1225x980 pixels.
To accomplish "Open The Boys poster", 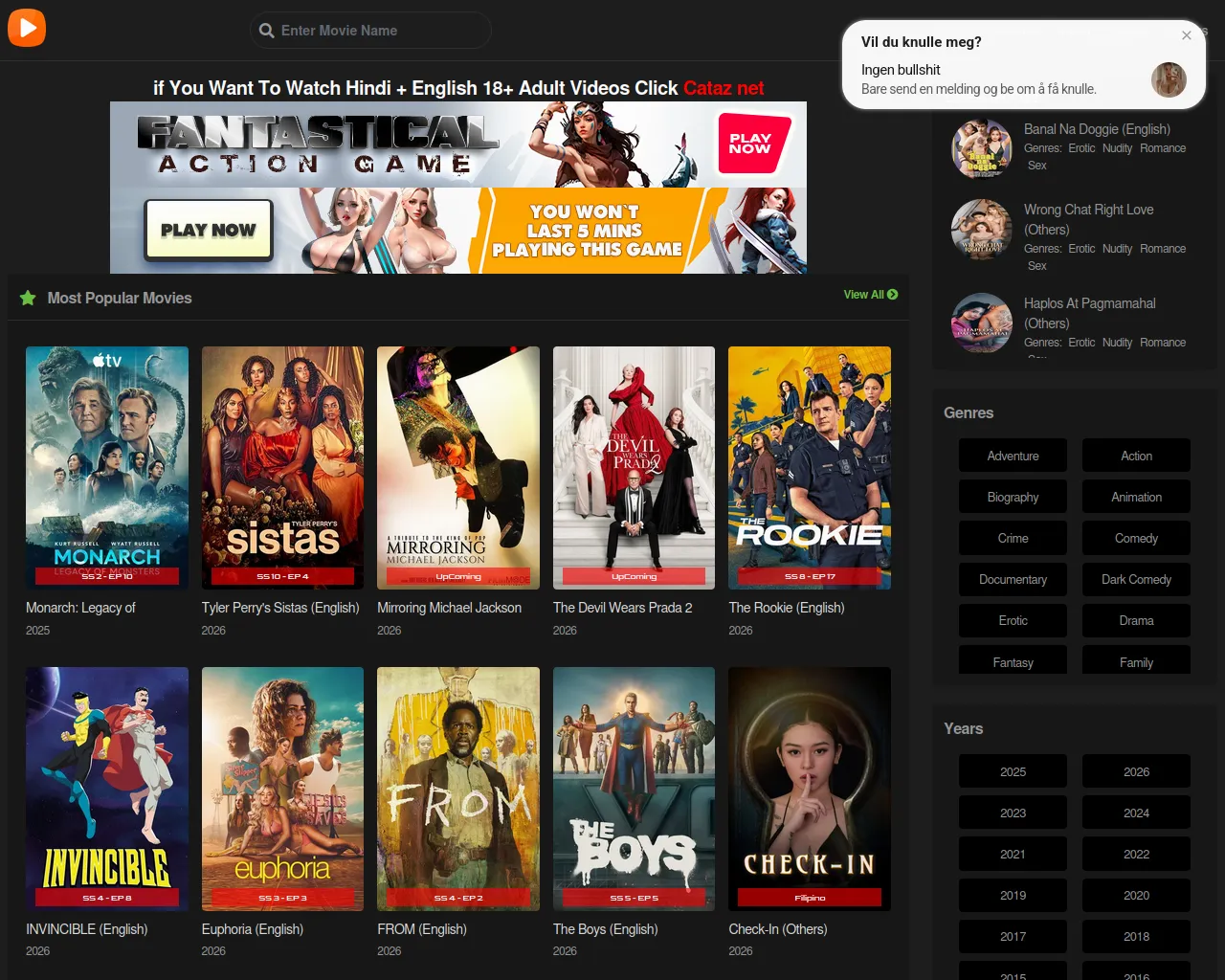I will [634, 789].
